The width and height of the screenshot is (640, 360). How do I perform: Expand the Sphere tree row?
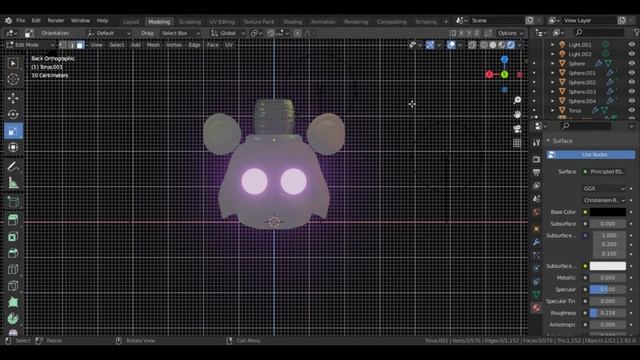pos(553,63)
